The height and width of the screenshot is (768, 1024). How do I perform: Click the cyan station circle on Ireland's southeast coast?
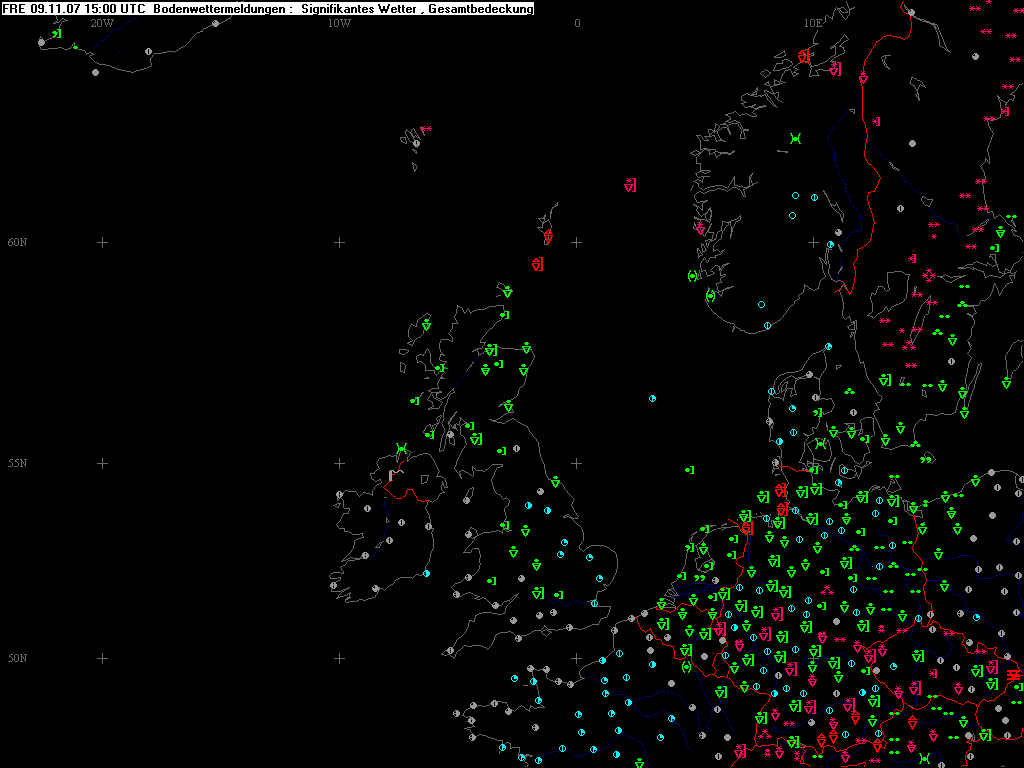click(427, 573)
